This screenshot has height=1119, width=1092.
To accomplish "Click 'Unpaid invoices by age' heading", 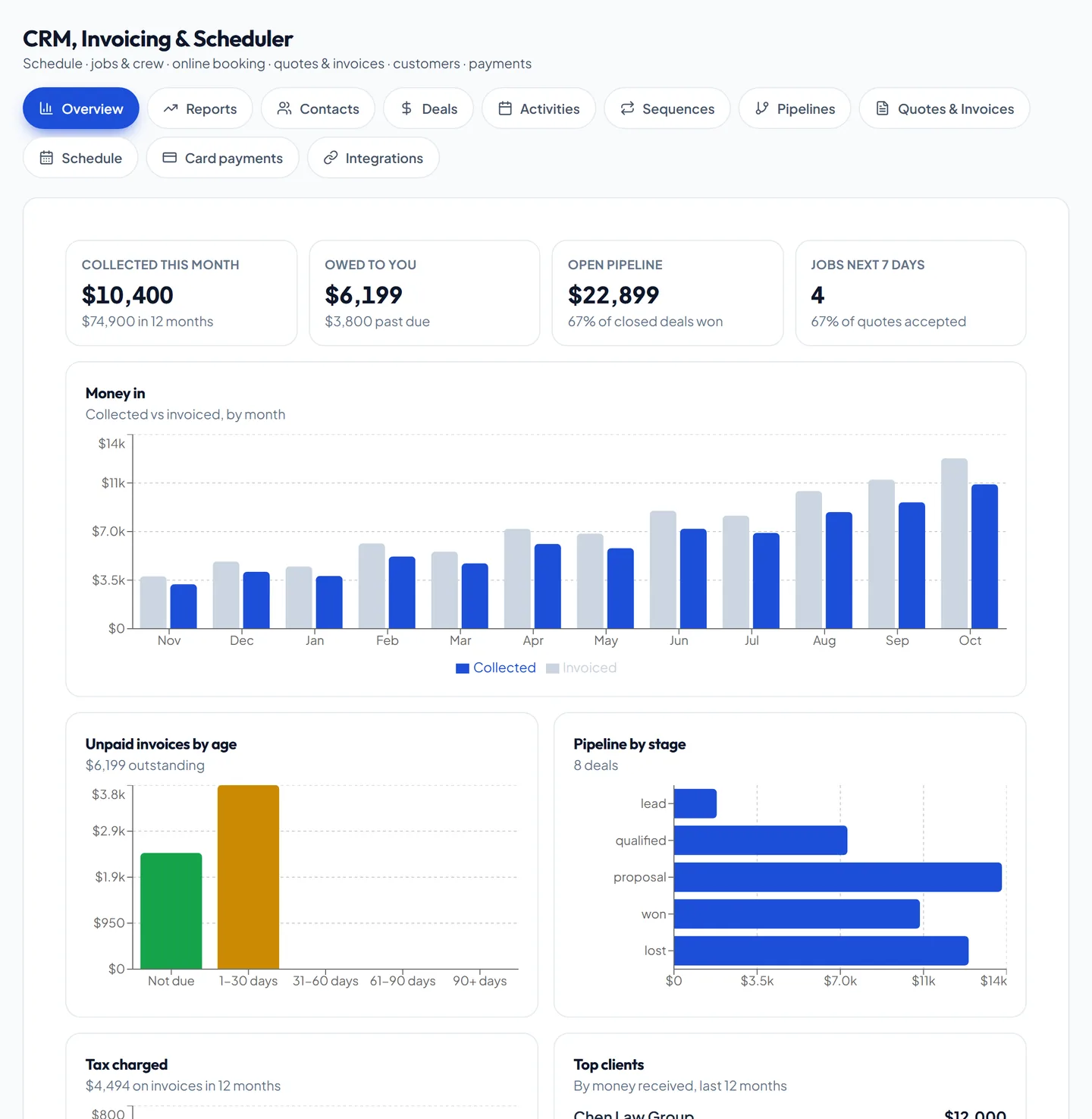I will point(161,744).
